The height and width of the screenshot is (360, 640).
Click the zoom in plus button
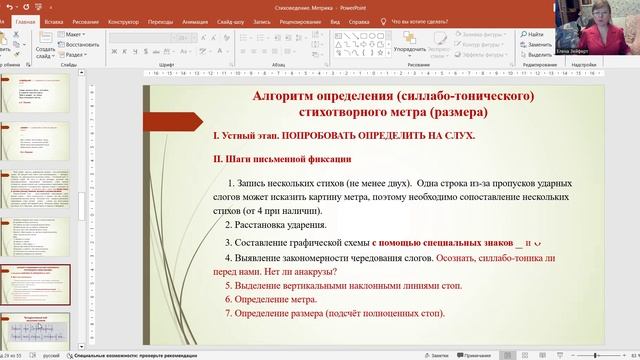coord(624,356)
